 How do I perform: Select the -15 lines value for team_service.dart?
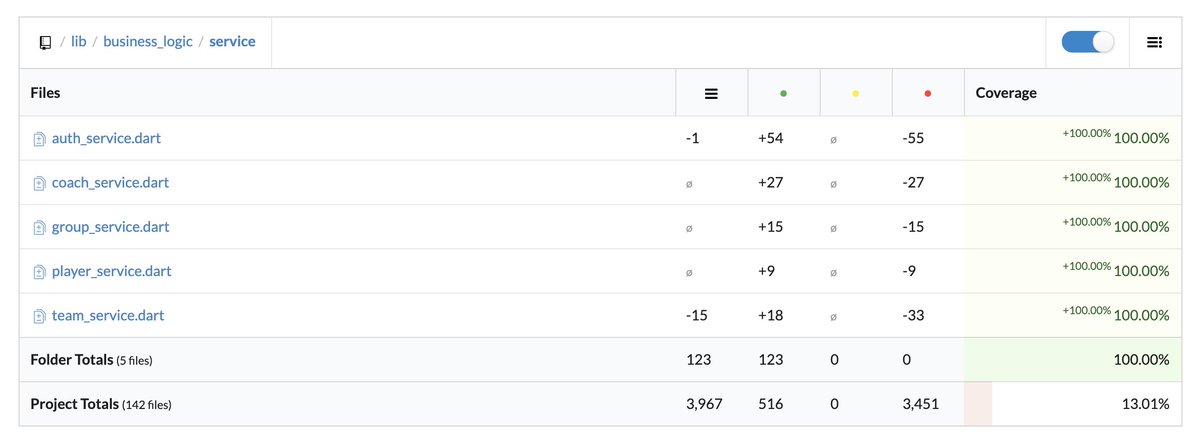[x=698, y=315]
